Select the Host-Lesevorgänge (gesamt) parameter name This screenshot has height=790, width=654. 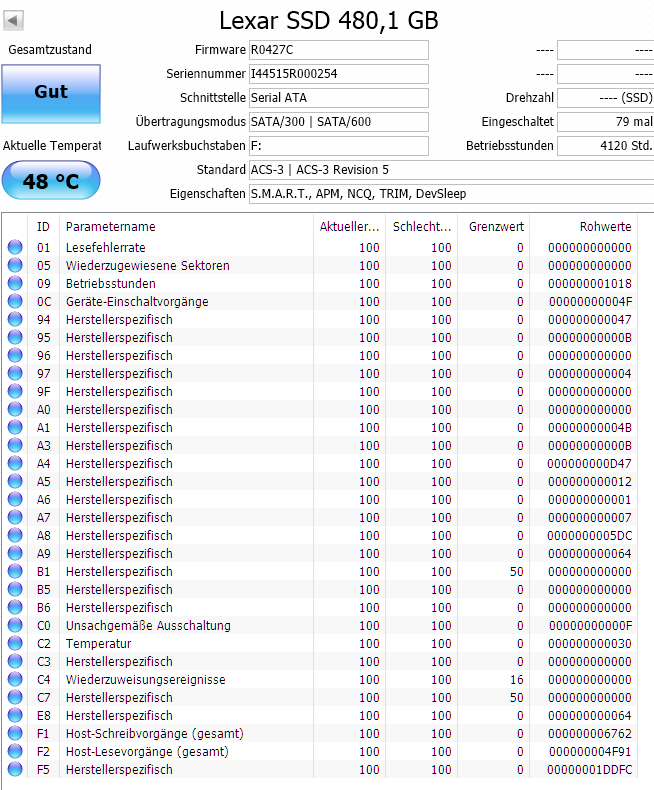point(147,752)
